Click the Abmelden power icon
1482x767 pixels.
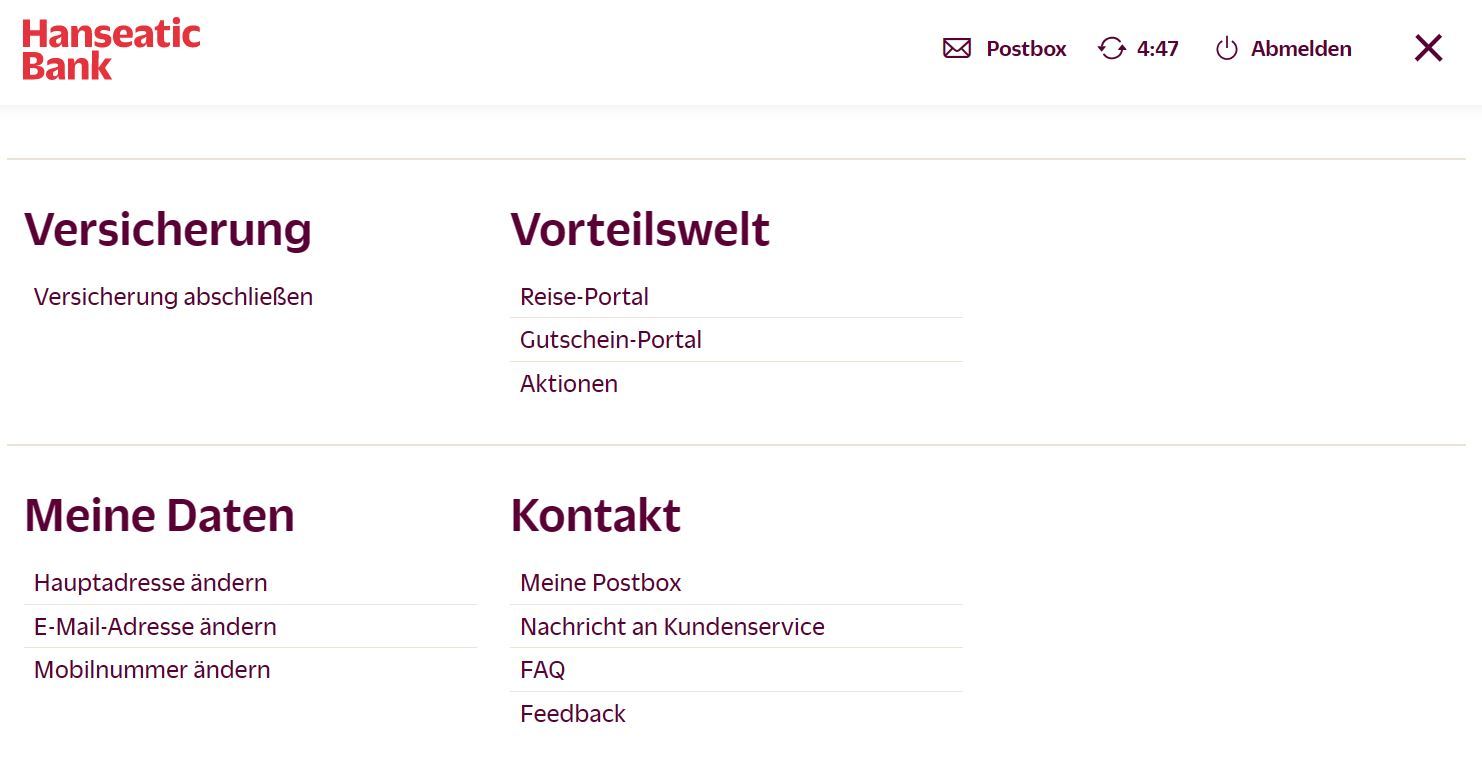tap(1227, 48)
